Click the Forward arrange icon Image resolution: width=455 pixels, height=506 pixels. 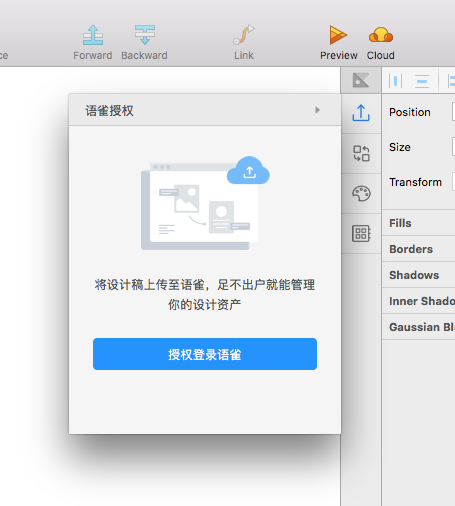click(93, 35)
